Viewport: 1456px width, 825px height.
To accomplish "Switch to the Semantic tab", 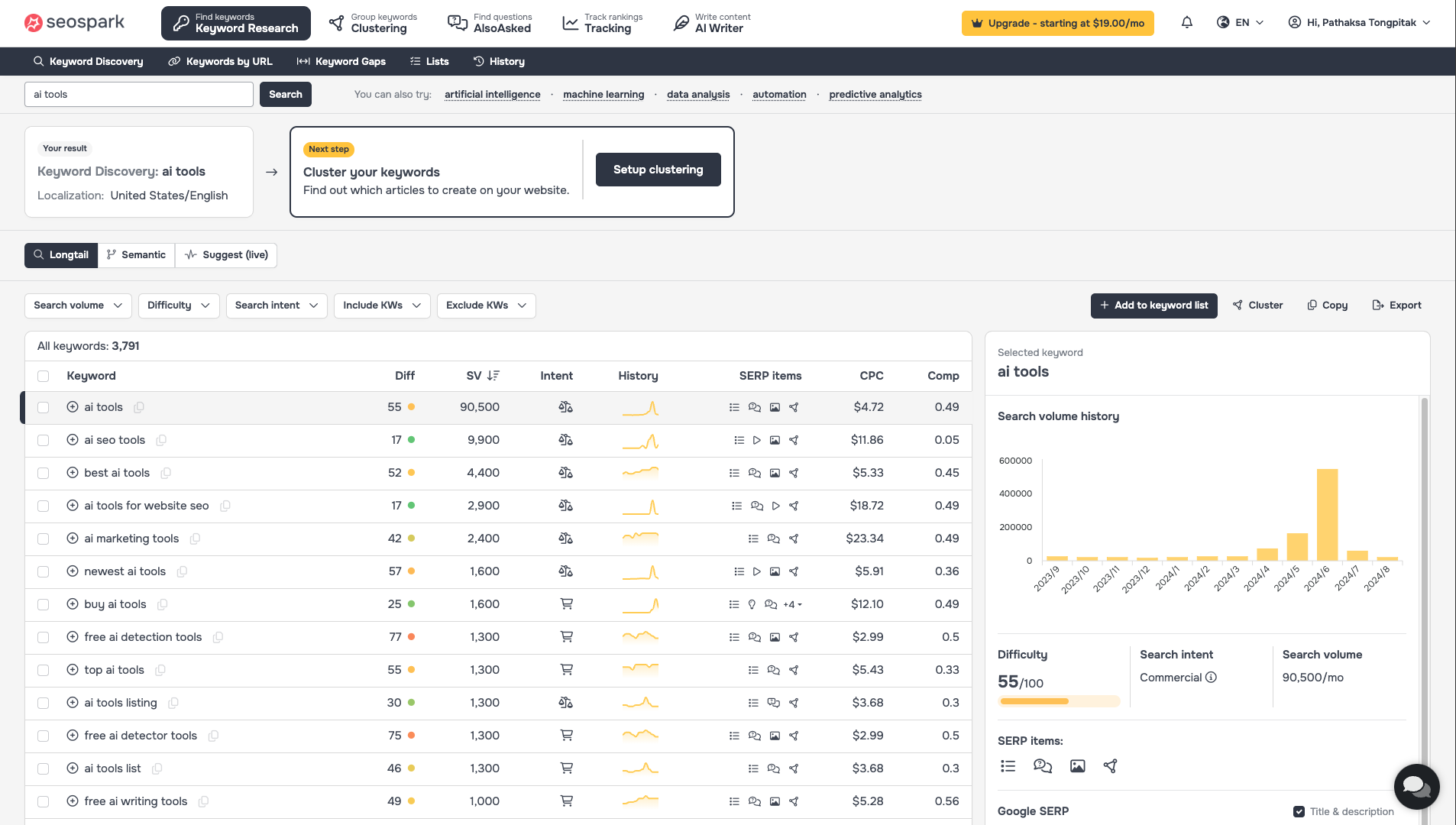I will click(137, 254).
